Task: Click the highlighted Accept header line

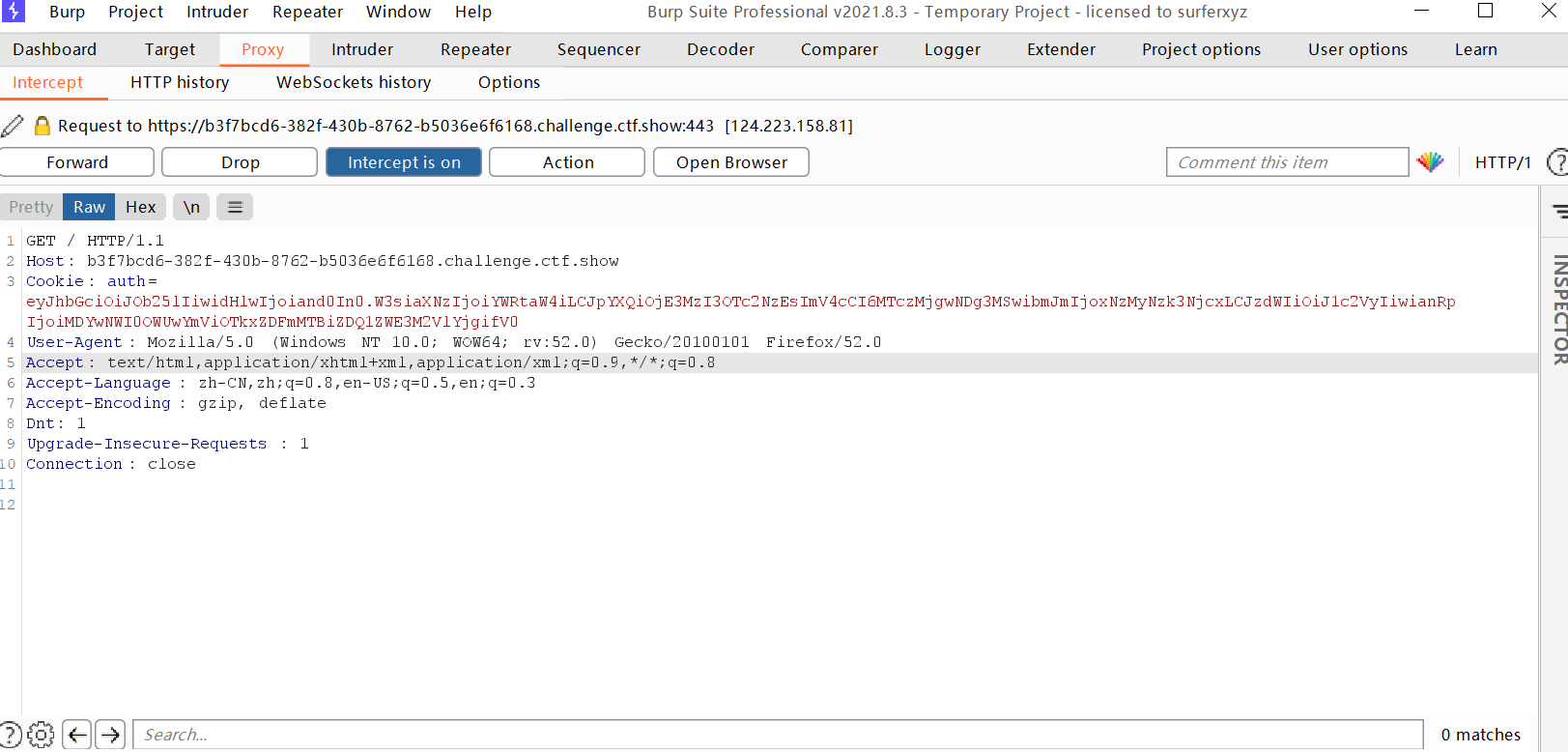Action: (370, 362)
